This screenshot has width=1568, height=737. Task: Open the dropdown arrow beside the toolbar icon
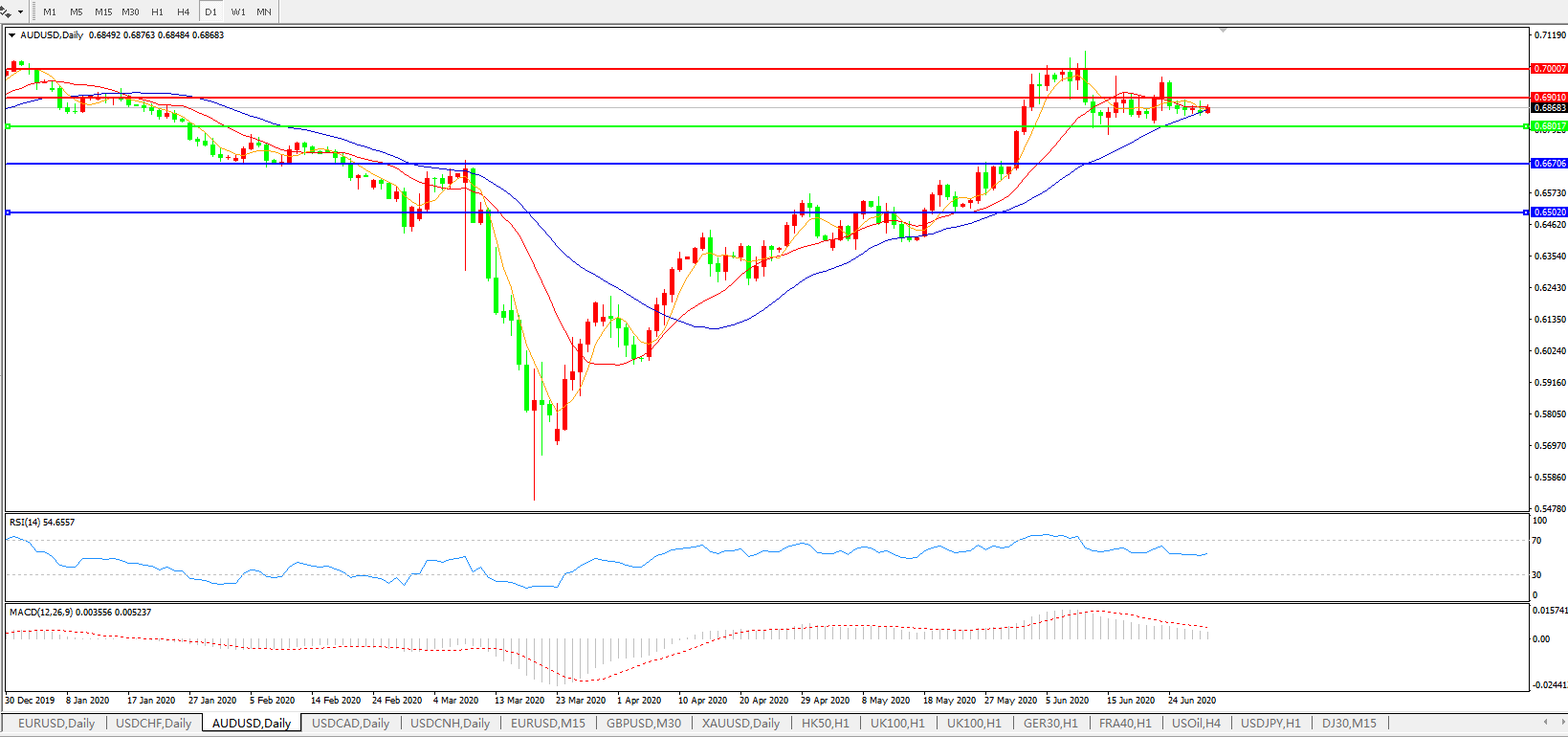[20, 12]
